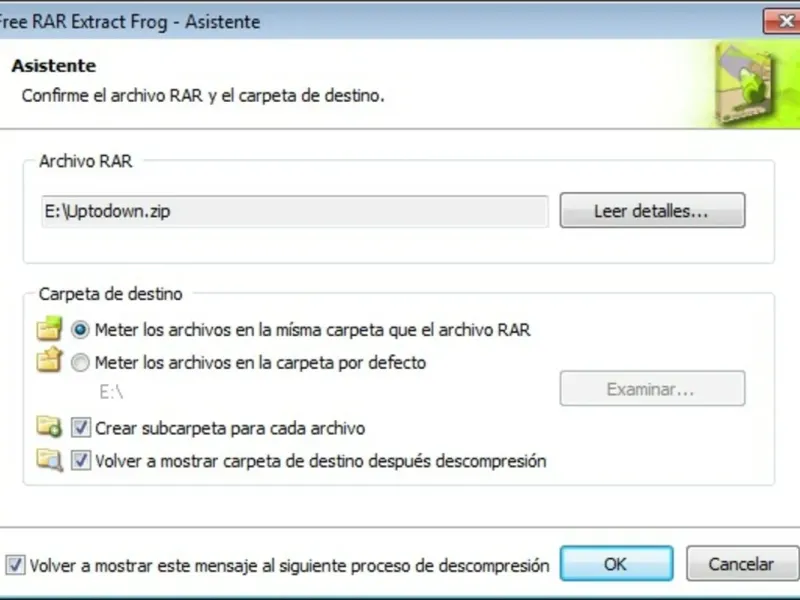Click the 'Archivo RAR' group label
800x600 pixels.
click(x=86, y=161)
